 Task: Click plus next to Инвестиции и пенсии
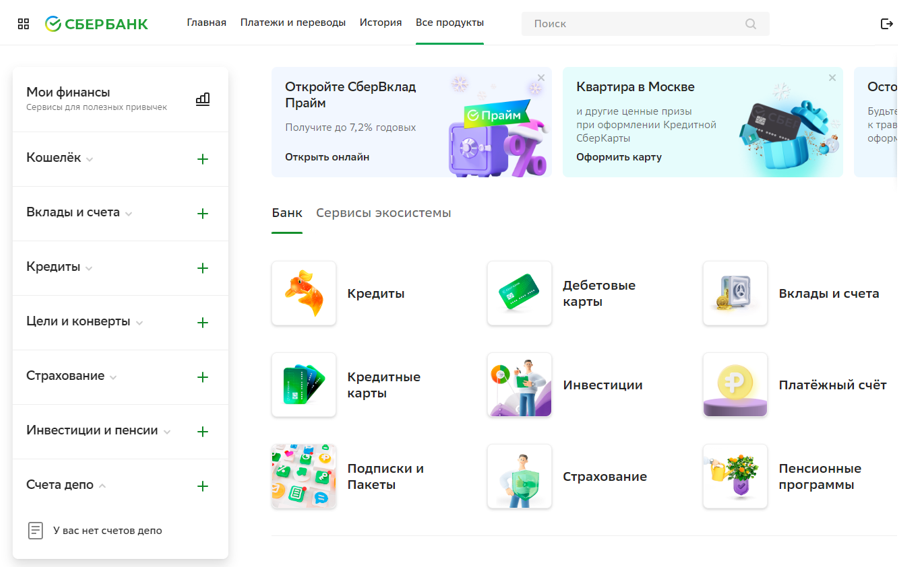[202, 432]
